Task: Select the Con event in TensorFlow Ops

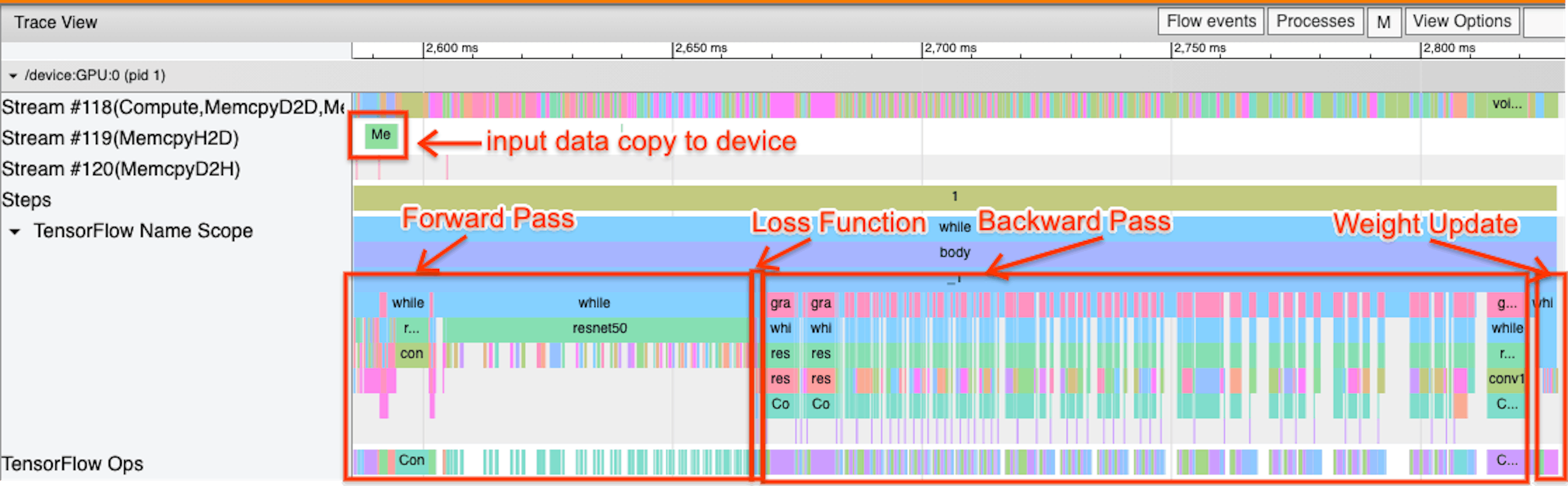Action: pyautogui.click(x=412, y=461)
